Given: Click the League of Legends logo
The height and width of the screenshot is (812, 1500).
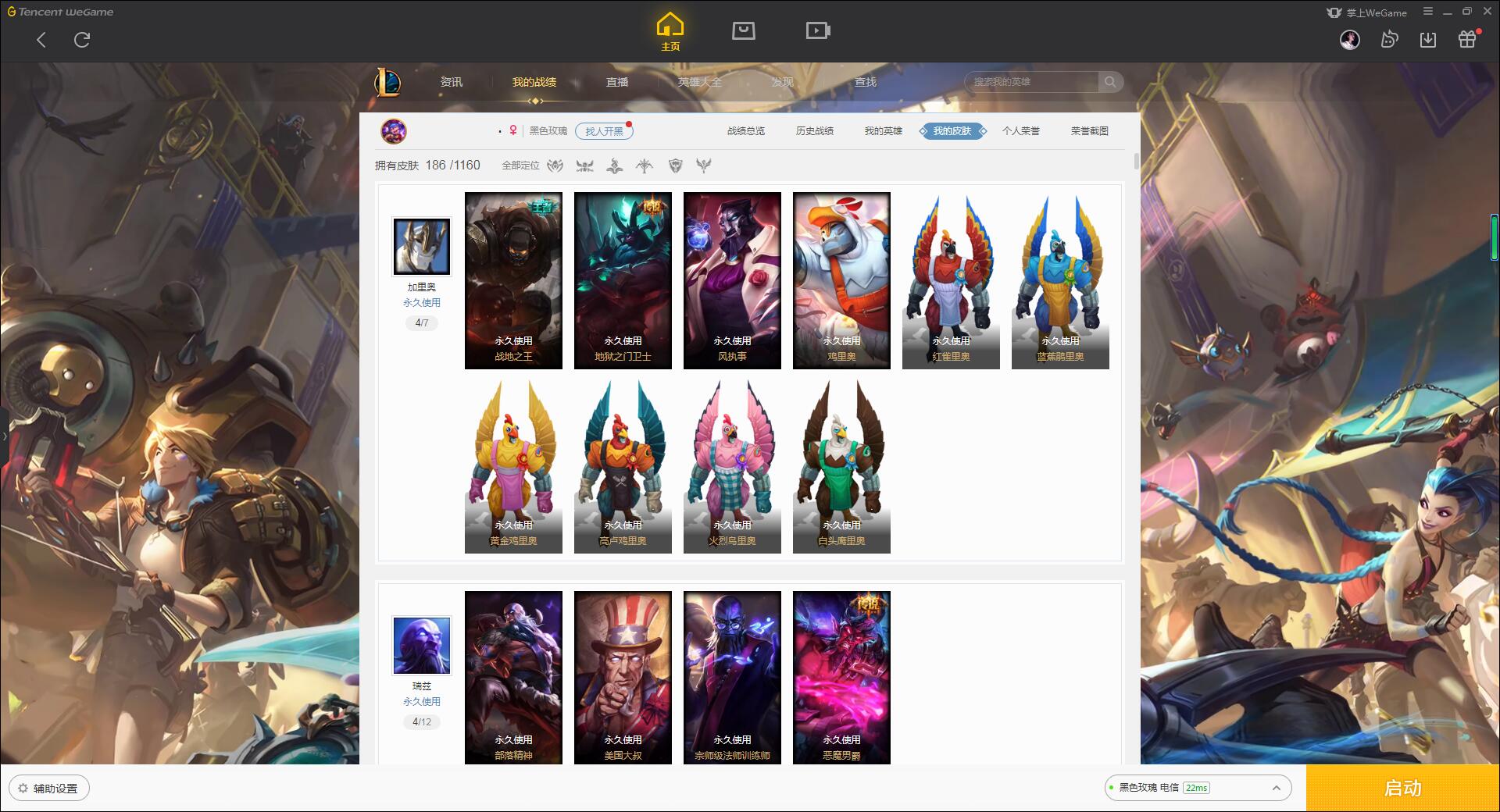Looking at the screenshot, I should click(x=388, y=82).
